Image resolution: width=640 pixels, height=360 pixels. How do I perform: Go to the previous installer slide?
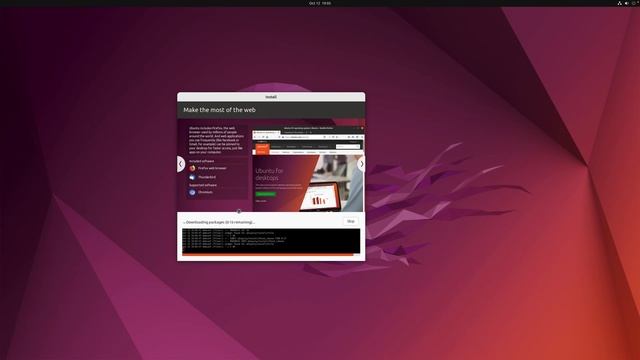(x=181, y=164)
